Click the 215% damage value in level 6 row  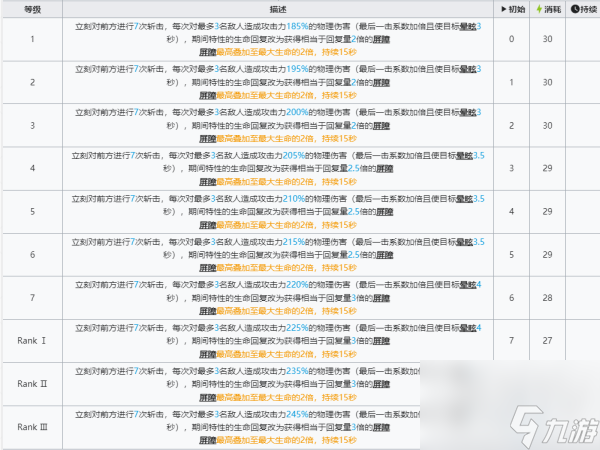pyautogui.click(x=294, y=242)
